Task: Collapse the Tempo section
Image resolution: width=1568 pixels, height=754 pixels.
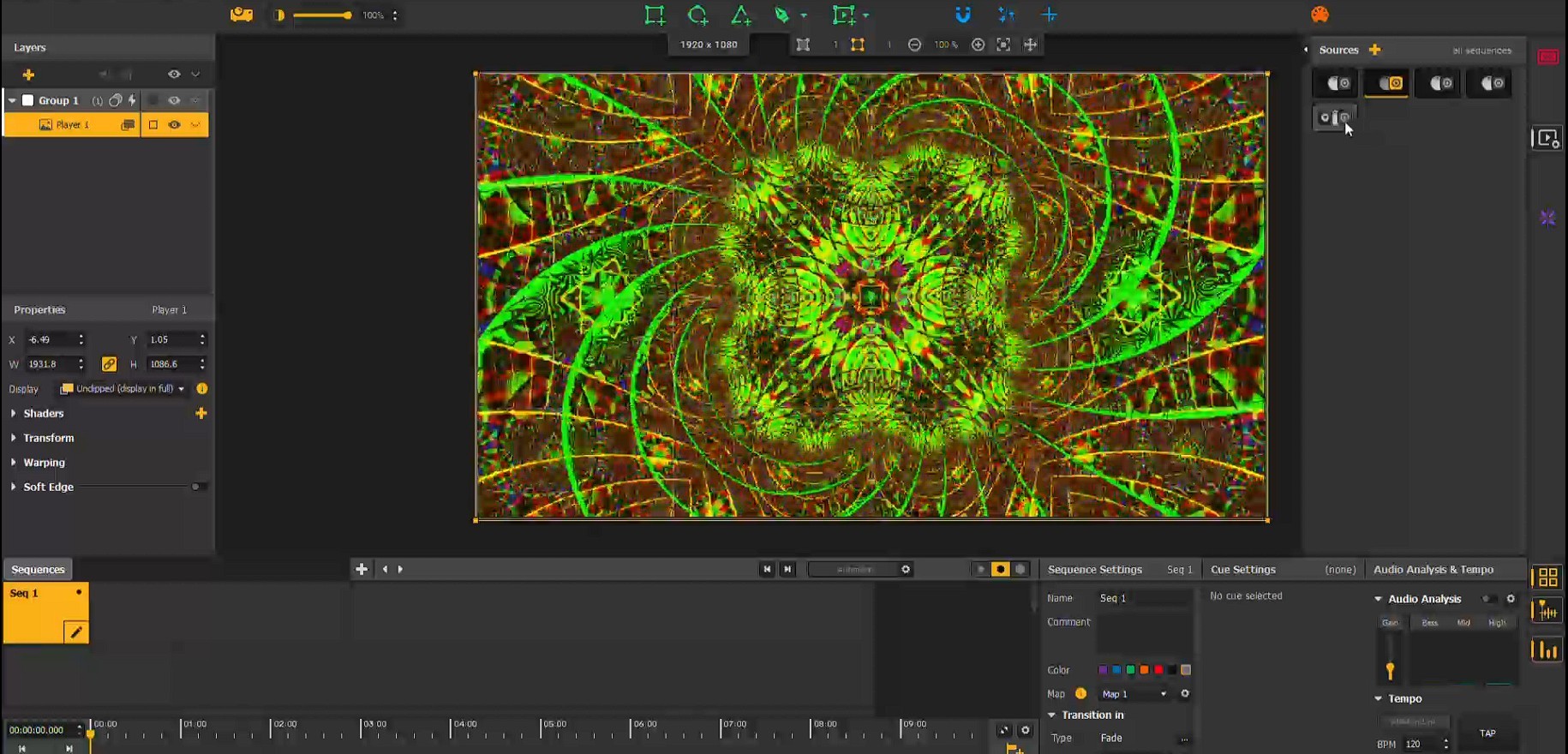Action: coord(1378,698)
